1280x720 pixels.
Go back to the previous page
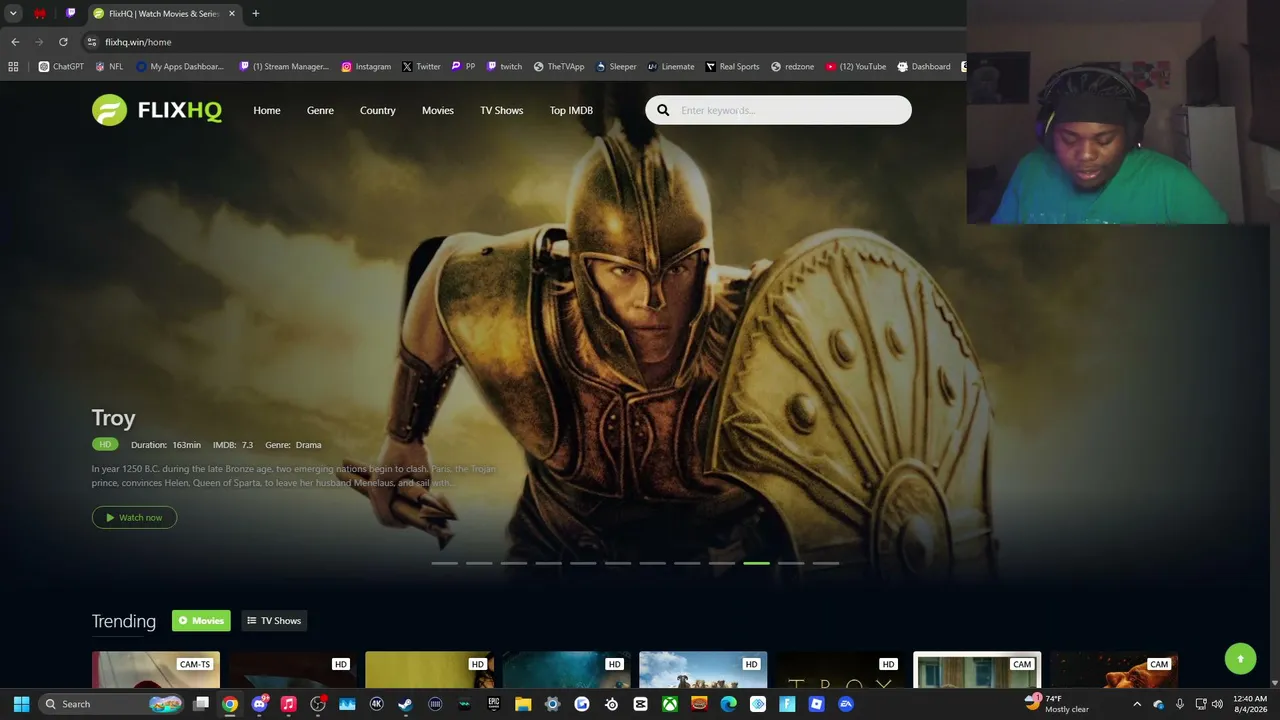[15, 42]
